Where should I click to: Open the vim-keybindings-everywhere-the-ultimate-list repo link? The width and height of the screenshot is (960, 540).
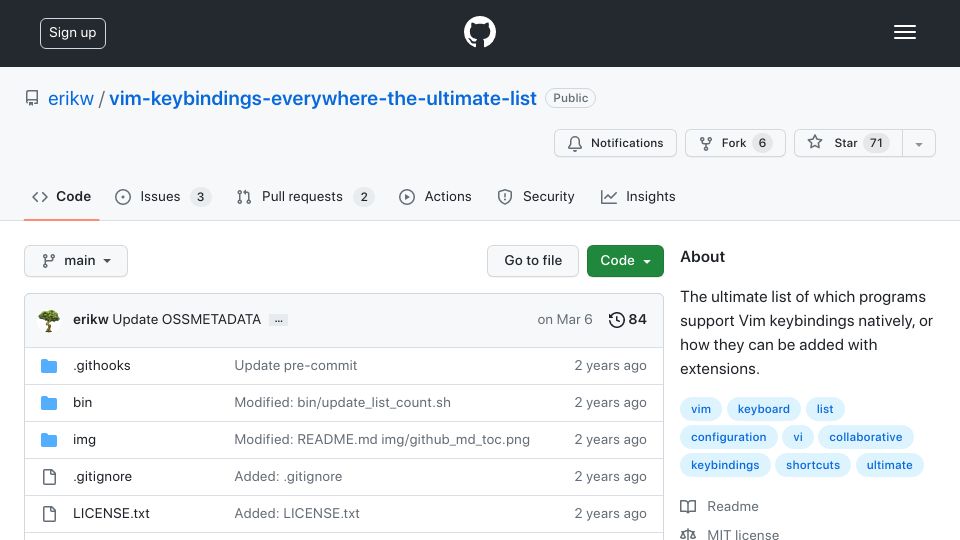(323, 99)
